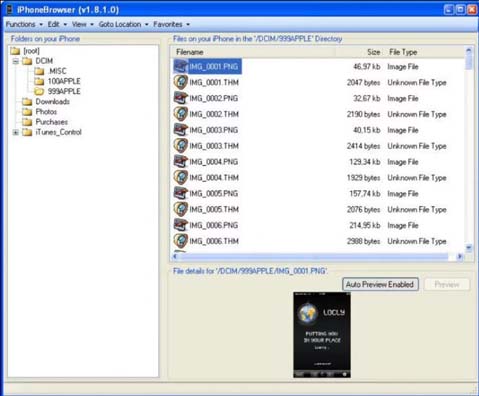
Task: Click the Purchases folder icon
Action: tap(27, 122)
